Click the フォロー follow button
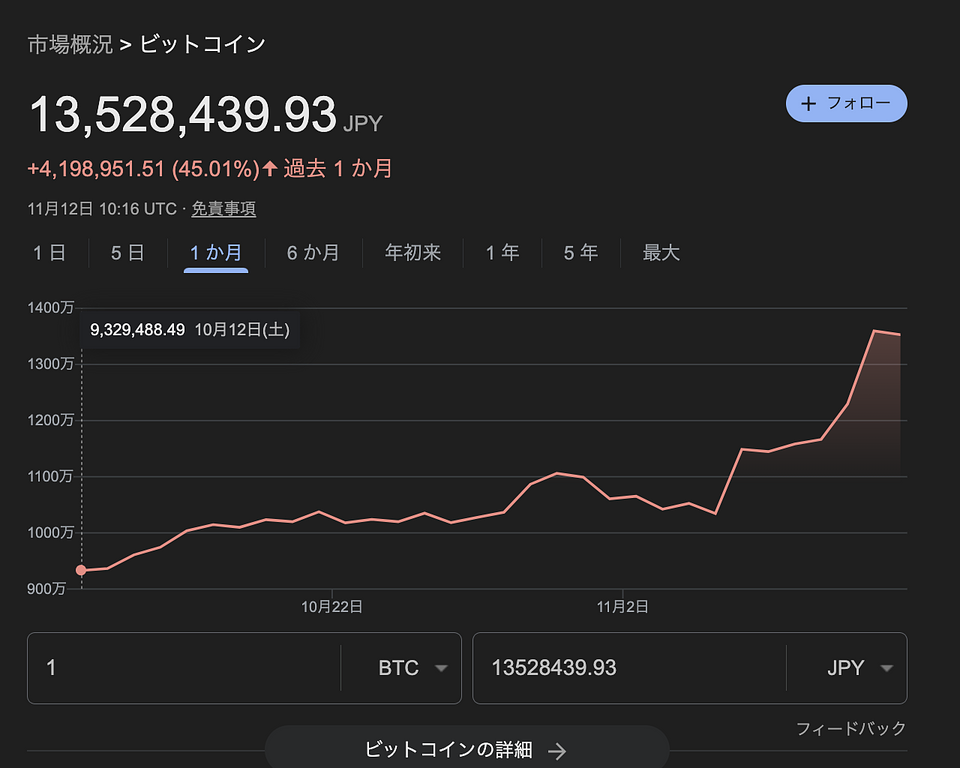The width and height of the screenshot is (960, 768). point(846,104)
